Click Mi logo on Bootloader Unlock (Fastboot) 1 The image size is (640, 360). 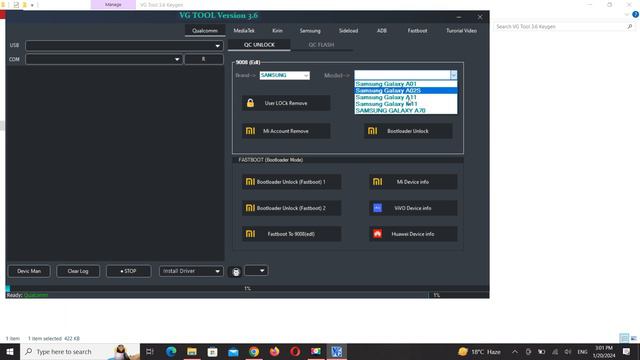tap(250, 182)
